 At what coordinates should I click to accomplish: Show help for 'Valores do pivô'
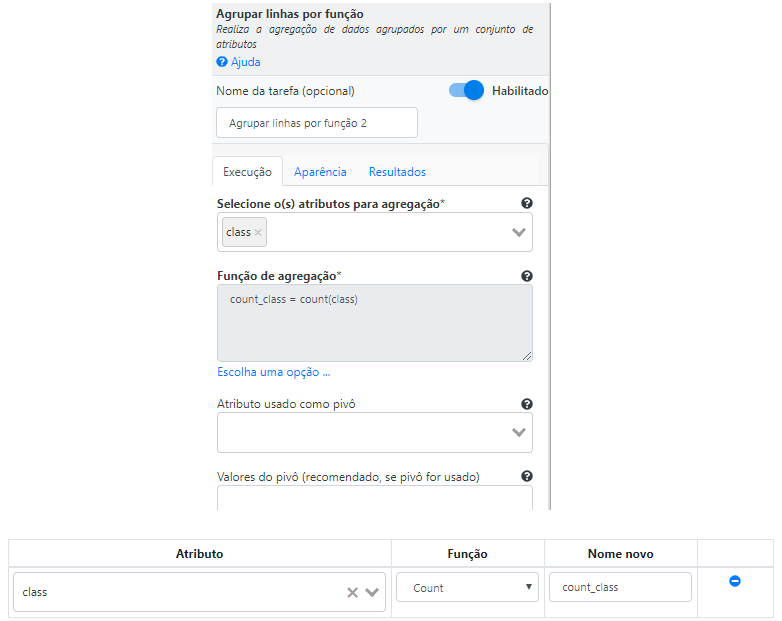point(527,476)
